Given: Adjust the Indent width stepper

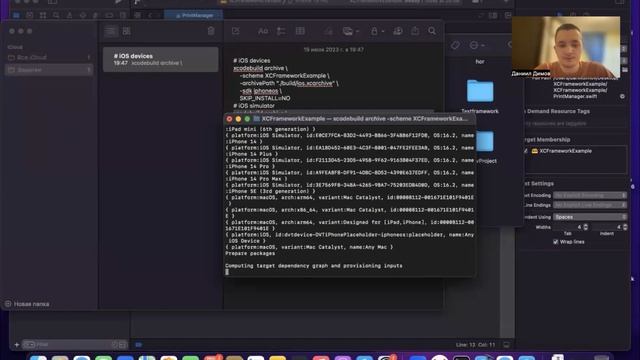Looking at the screenshot, I should 625,227.
